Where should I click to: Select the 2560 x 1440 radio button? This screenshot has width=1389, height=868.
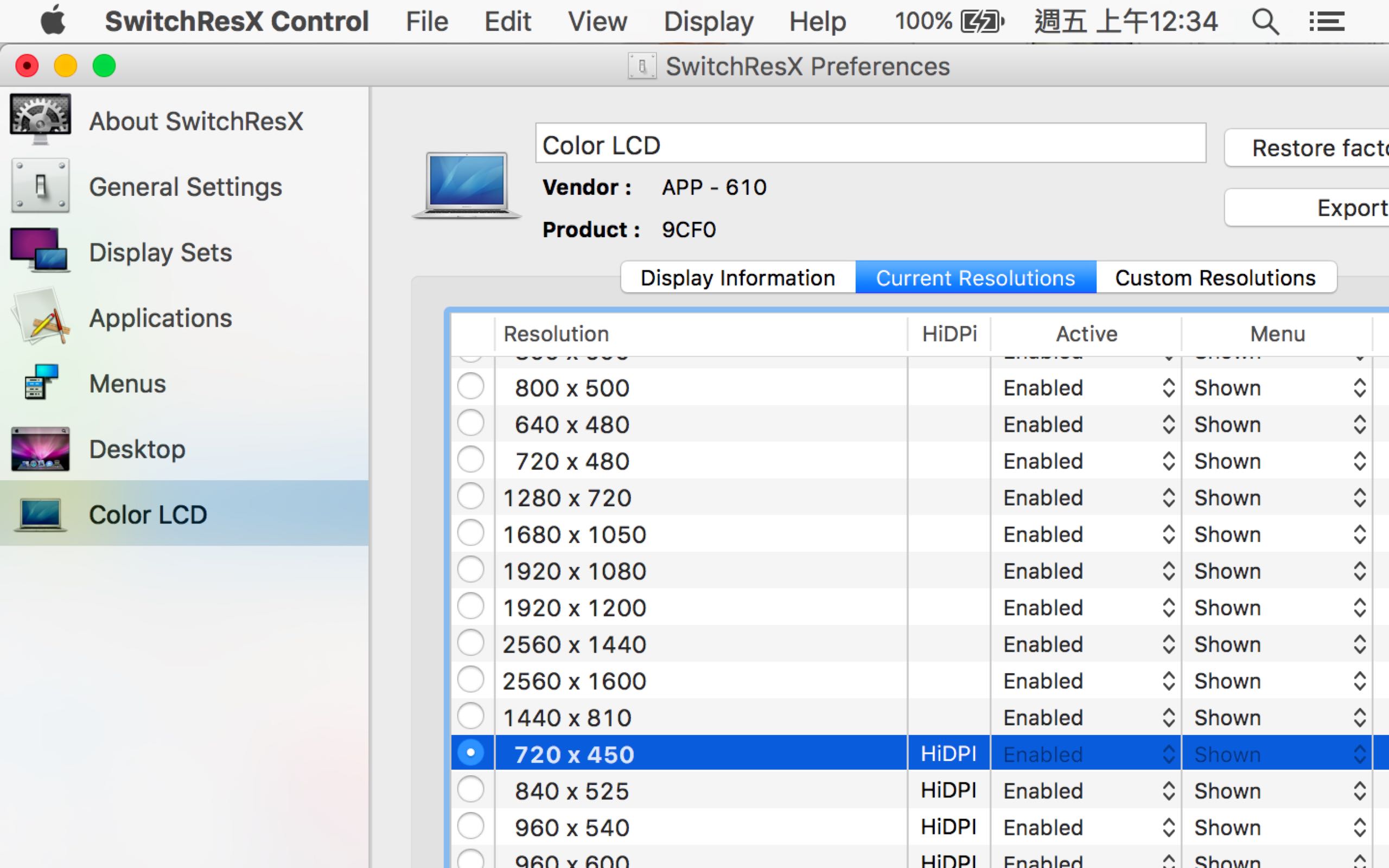(x=470, y=643)
